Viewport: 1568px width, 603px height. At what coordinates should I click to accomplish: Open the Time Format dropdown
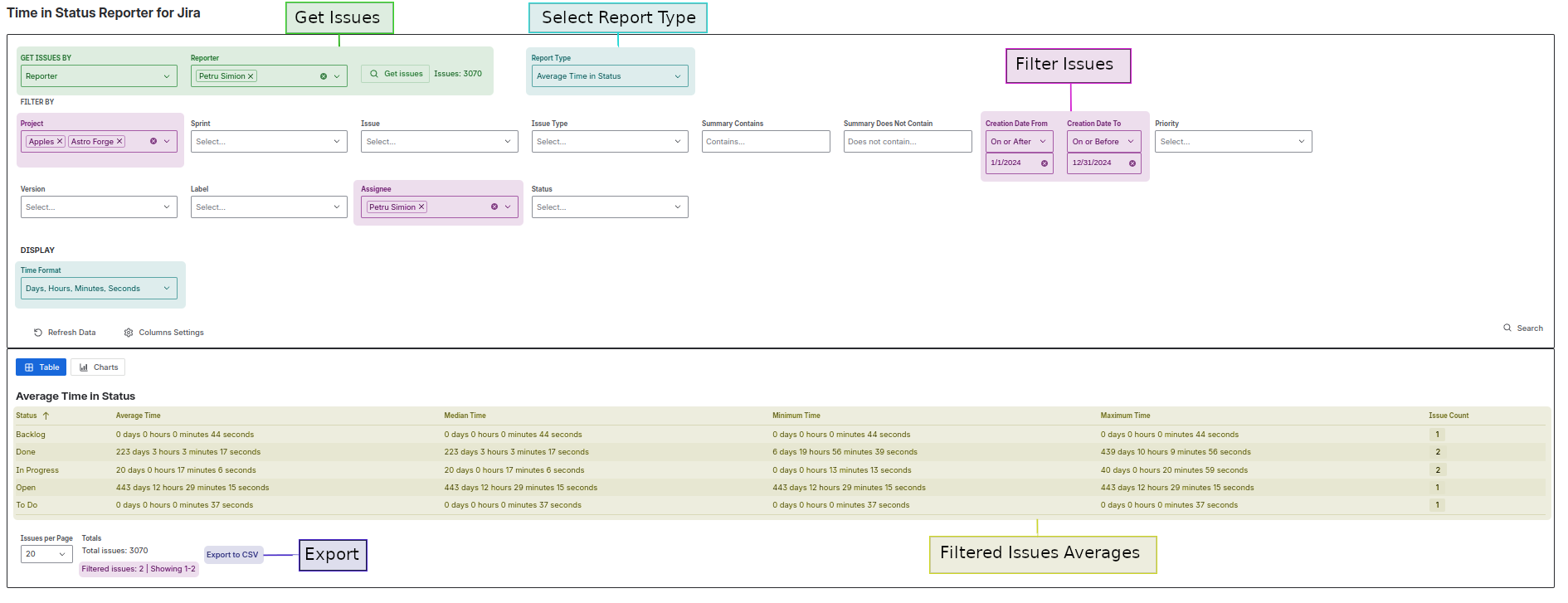[99, 289]
